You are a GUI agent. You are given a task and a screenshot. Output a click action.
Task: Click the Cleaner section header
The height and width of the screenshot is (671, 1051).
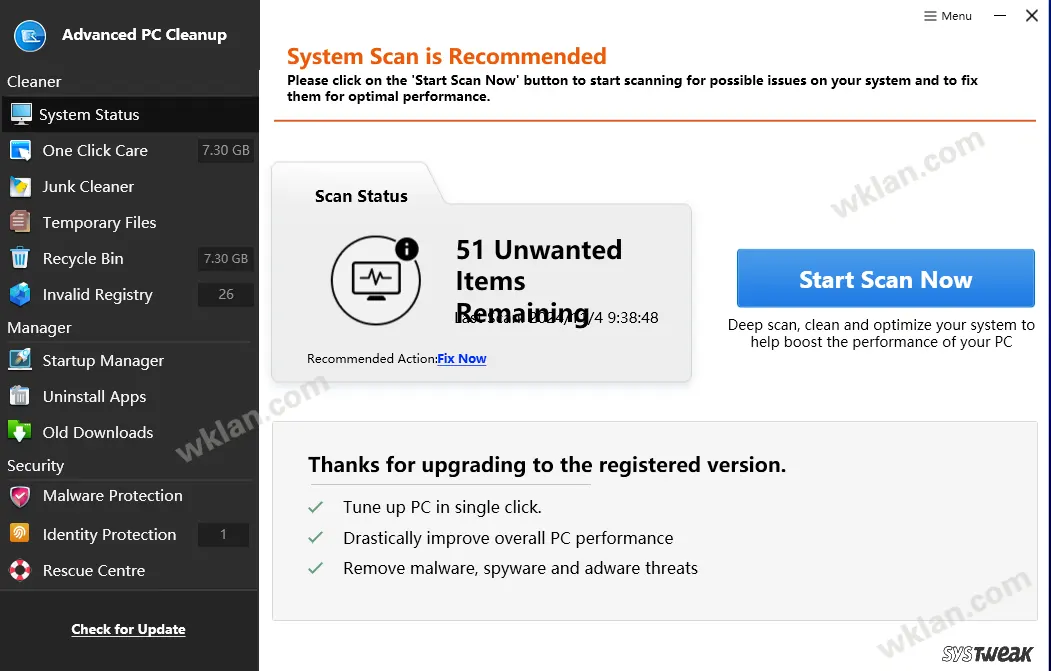point(34,82)
